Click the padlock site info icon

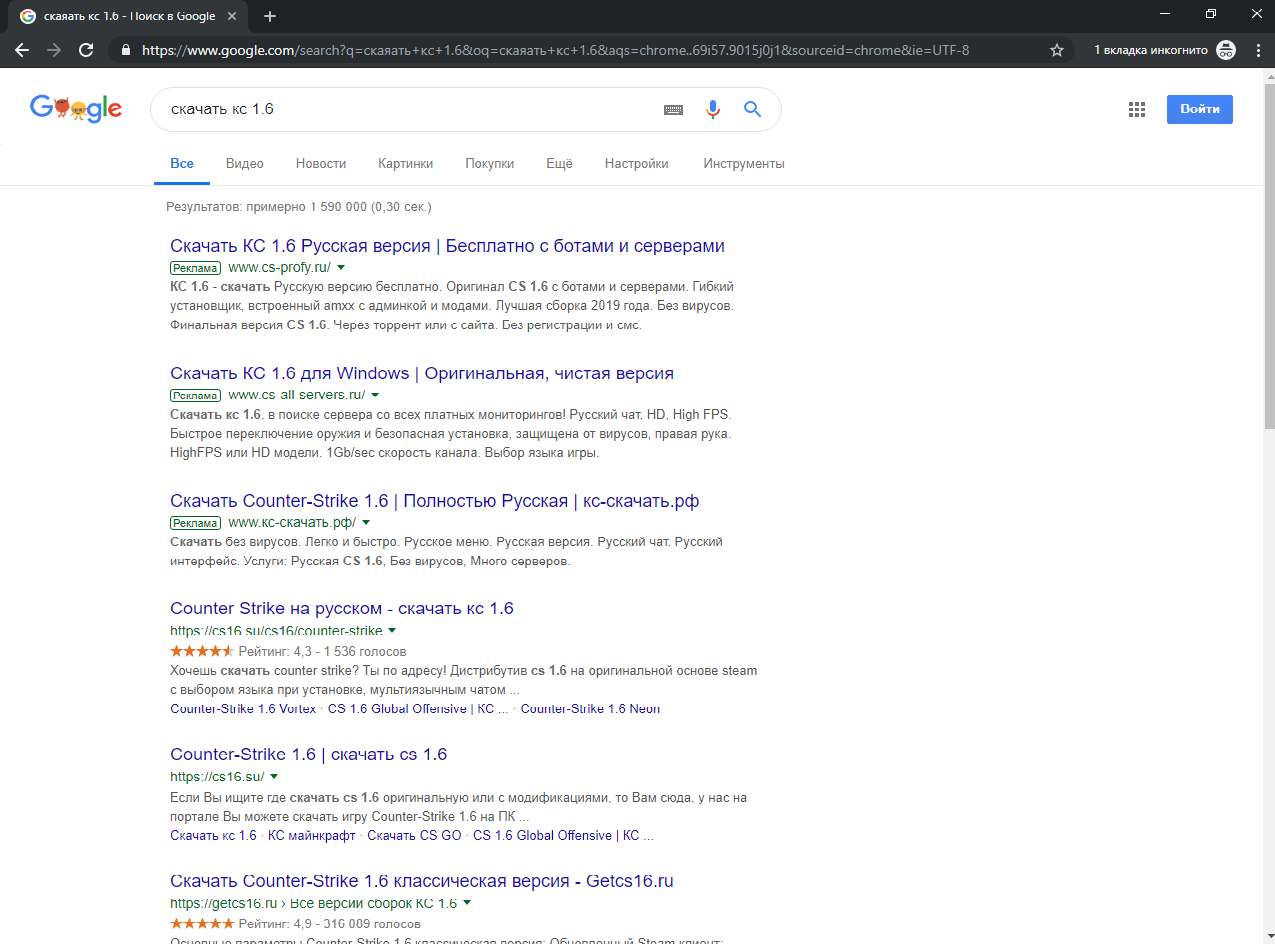tap(126, 50)
